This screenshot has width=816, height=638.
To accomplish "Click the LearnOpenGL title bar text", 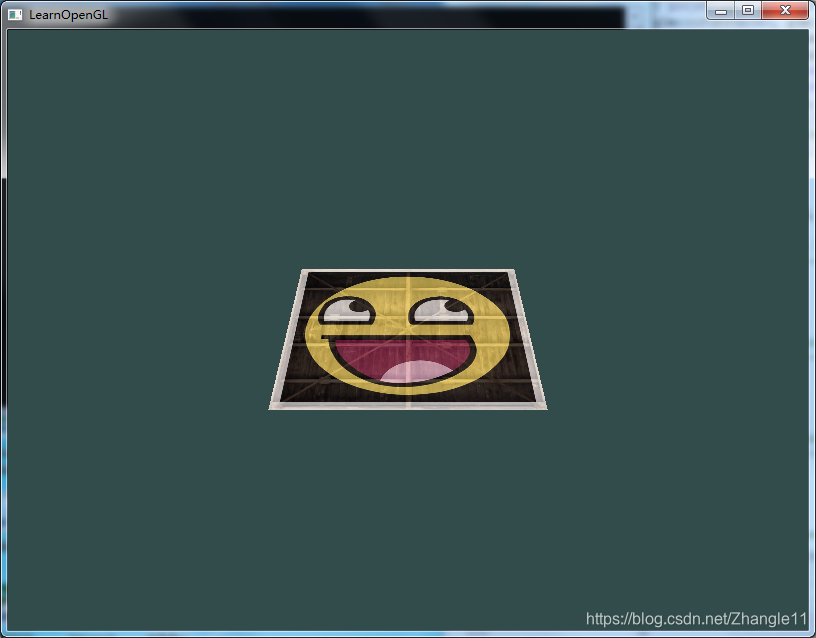I will click(x=68, y=15).
